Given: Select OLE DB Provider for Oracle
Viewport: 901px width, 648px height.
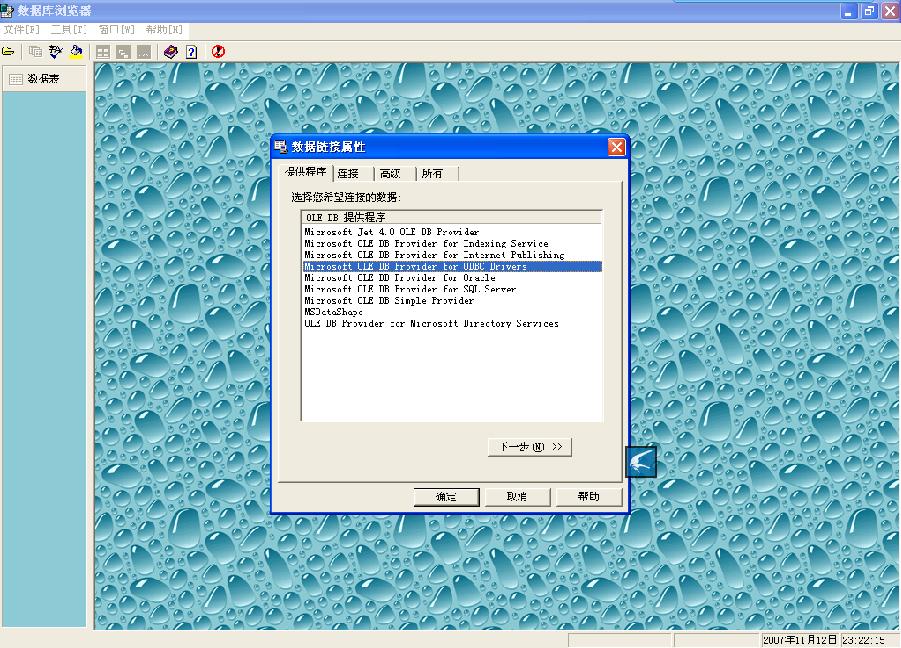Looking at the screenshot, I should (x=399, y=278).
